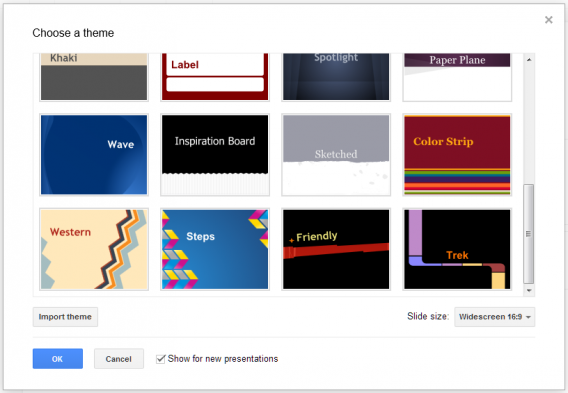The image size is (568, 393).
Task: Click the theme list scrollbar thumb
Action: 529,234
